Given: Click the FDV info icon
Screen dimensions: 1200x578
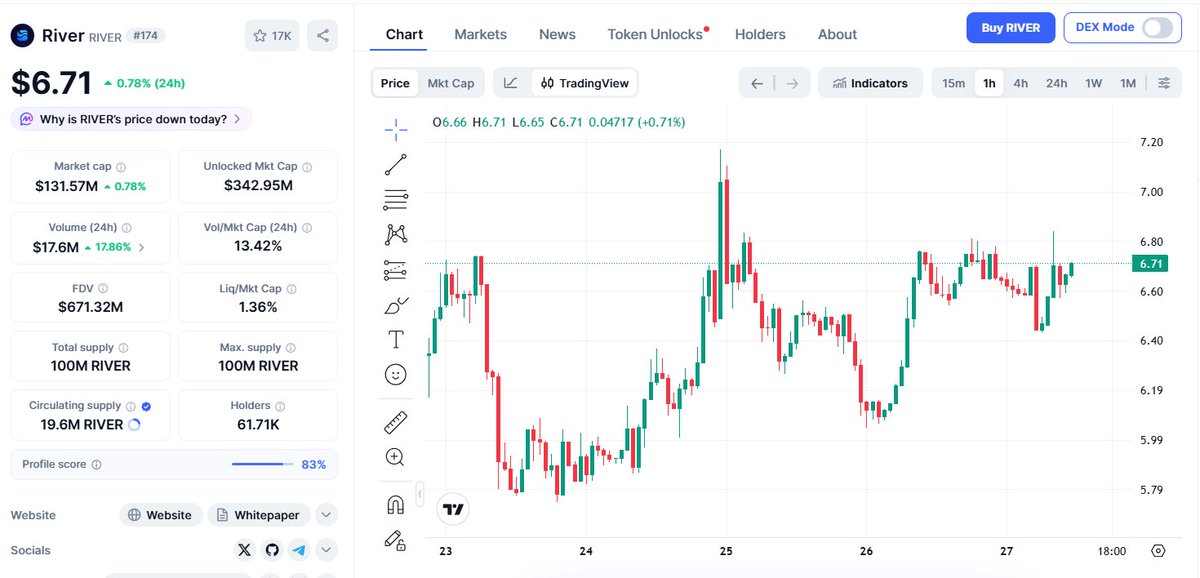Looking at the screenshot, I should click(x=103, y=289).
